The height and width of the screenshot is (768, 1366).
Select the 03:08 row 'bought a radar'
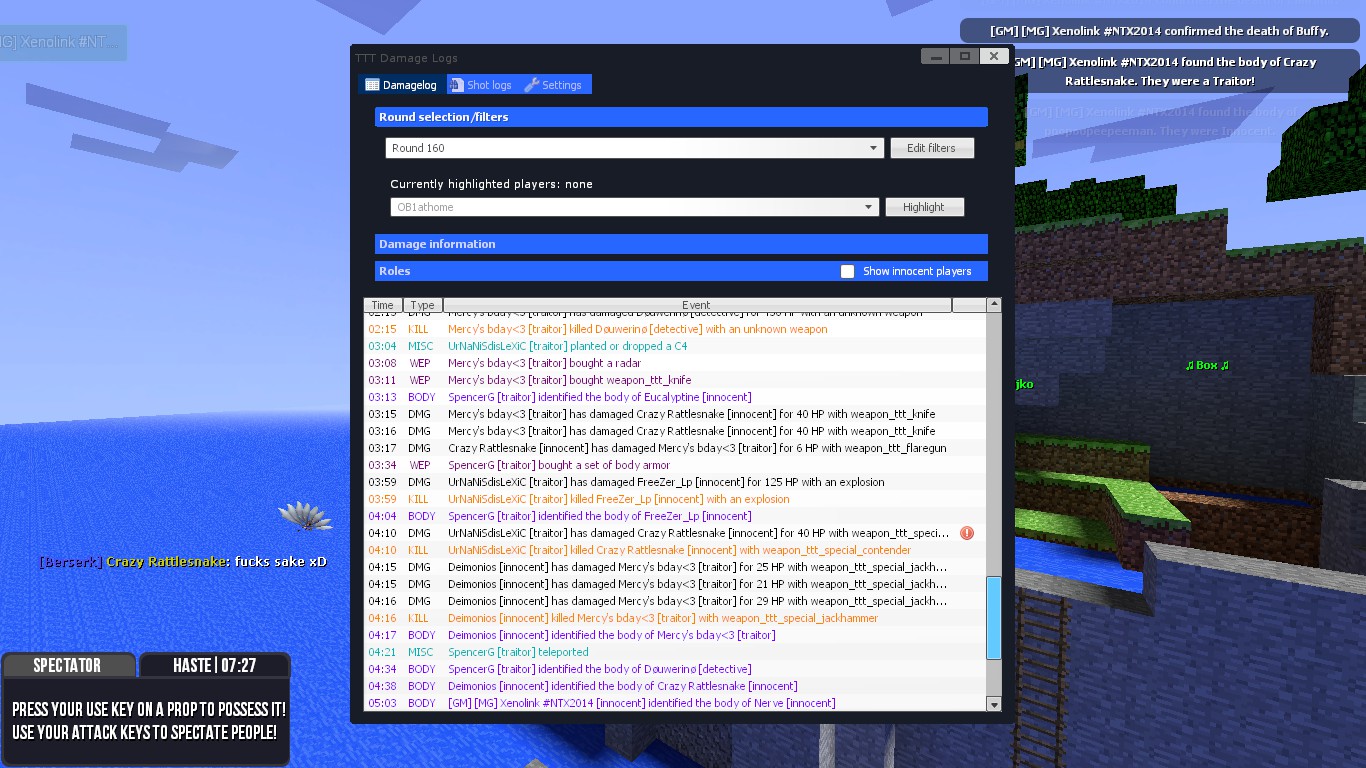675,363
